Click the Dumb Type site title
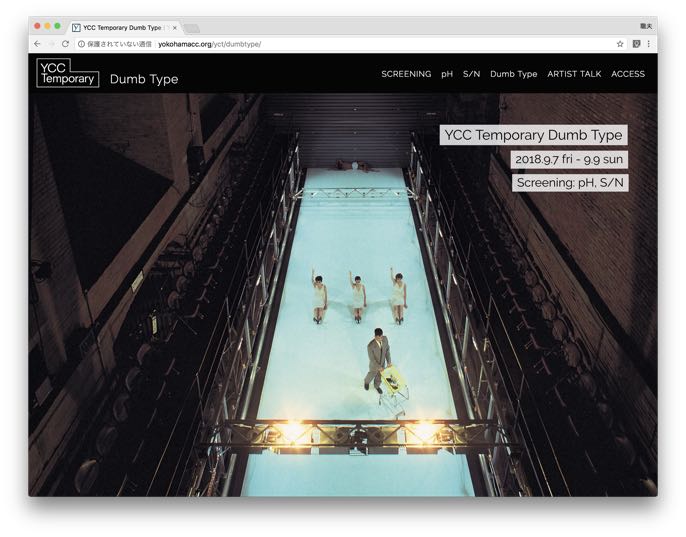This screenshot has height=537, width=686. click(144, 79)
